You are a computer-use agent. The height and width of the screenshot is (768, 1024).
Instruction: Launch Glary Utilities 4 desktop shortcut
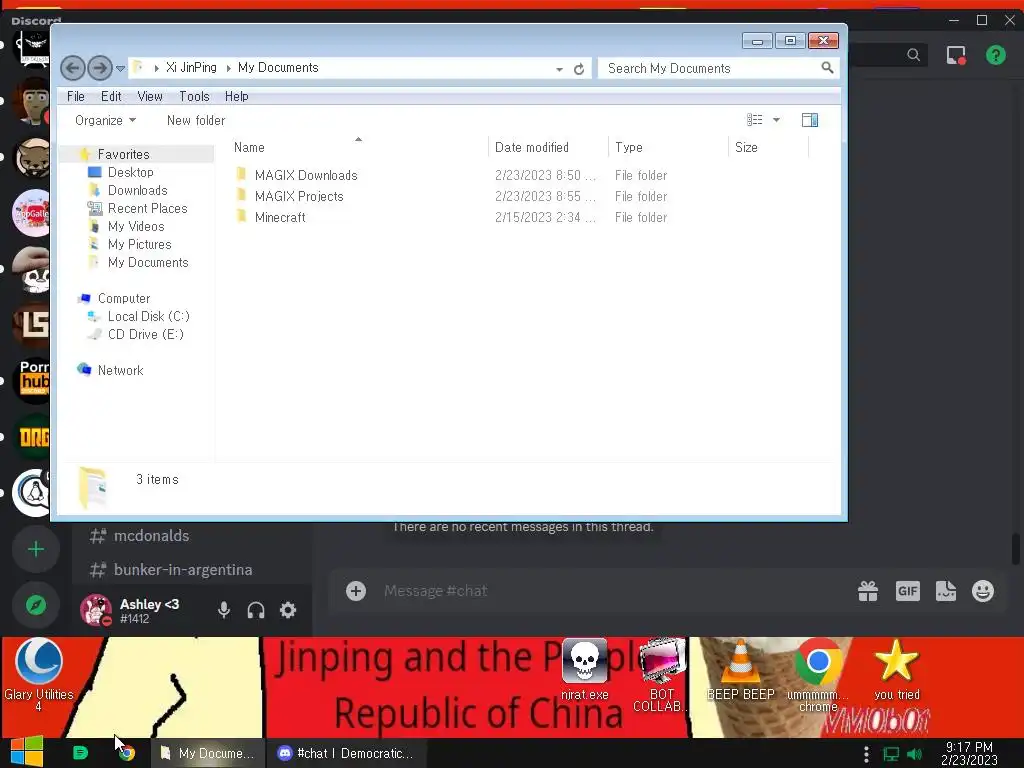click(x=39, y=675)
